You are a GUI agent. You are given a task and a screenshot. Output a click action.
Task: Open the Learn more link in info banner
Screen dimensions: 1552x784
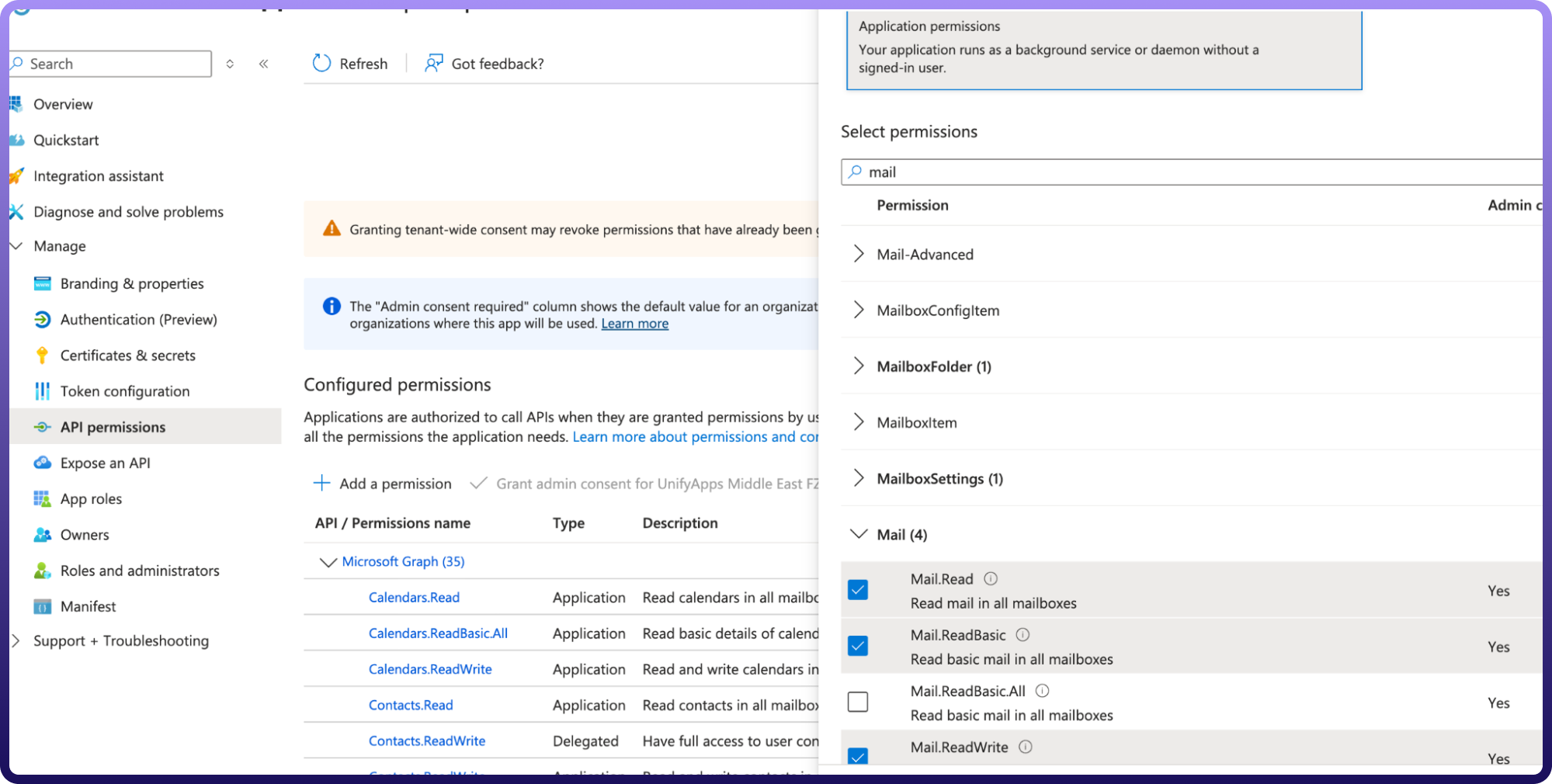pos(634,324)
